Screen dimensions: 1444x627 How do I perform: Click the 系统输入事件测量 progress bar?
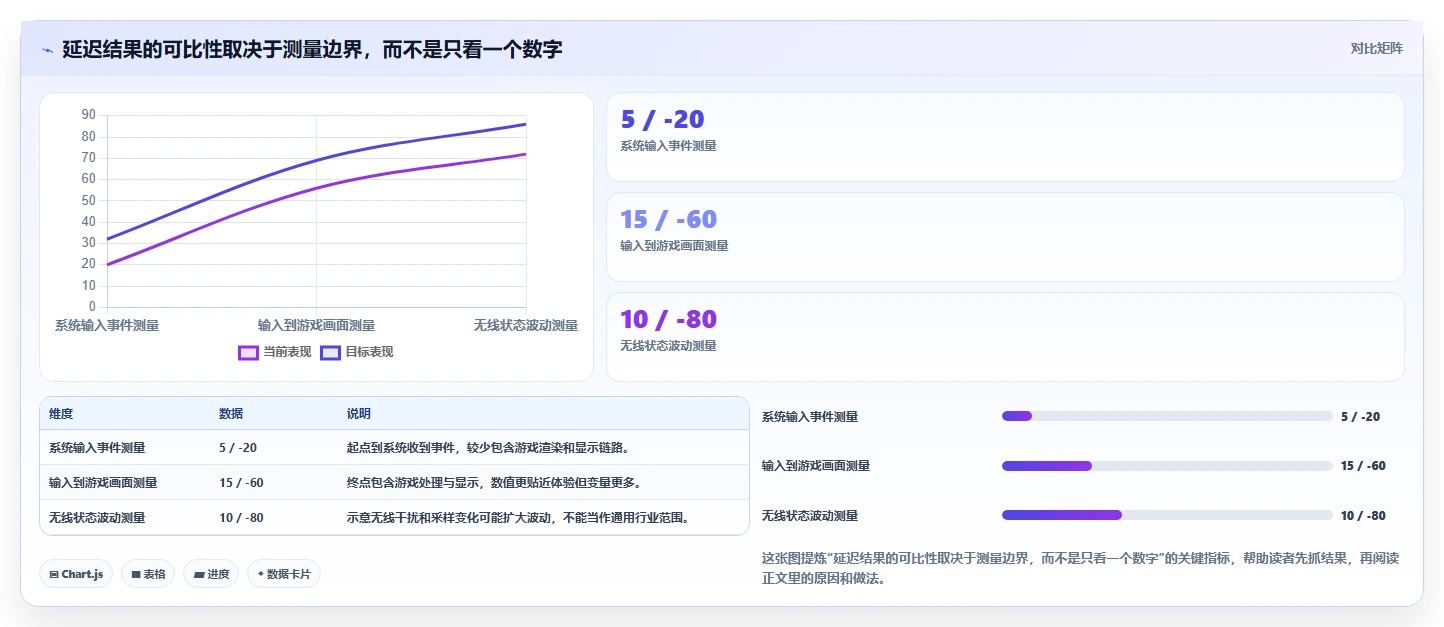click(1167, 416)
